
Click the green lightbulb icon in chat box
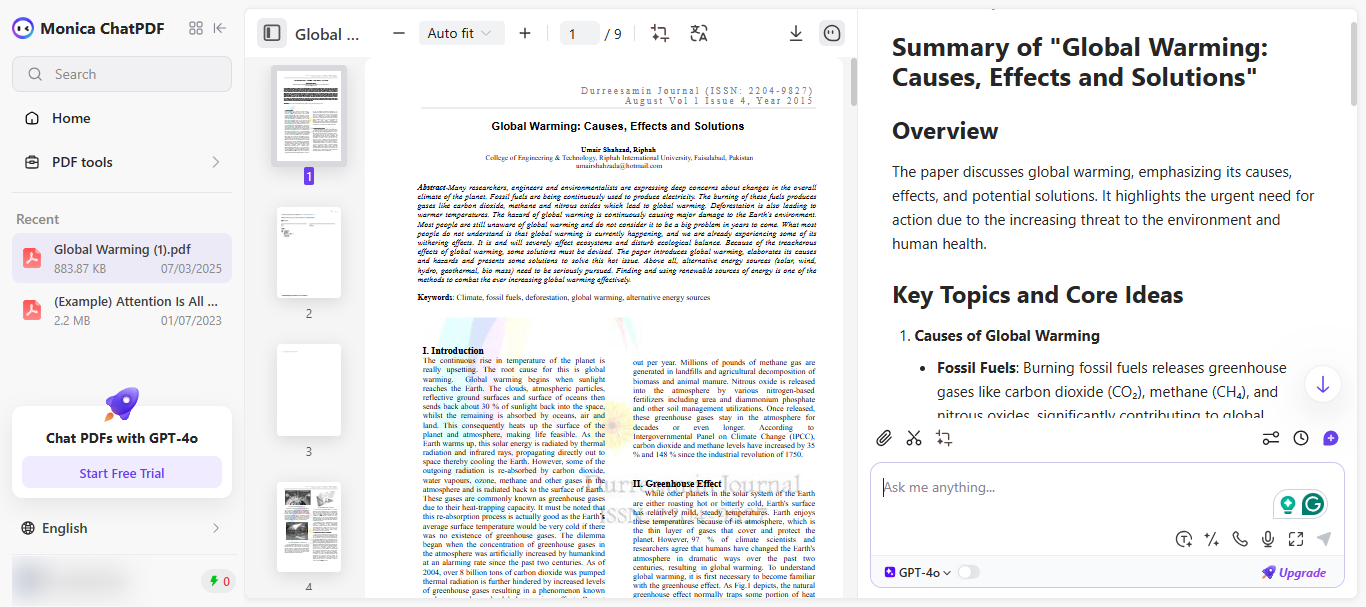click(1288, 505)
